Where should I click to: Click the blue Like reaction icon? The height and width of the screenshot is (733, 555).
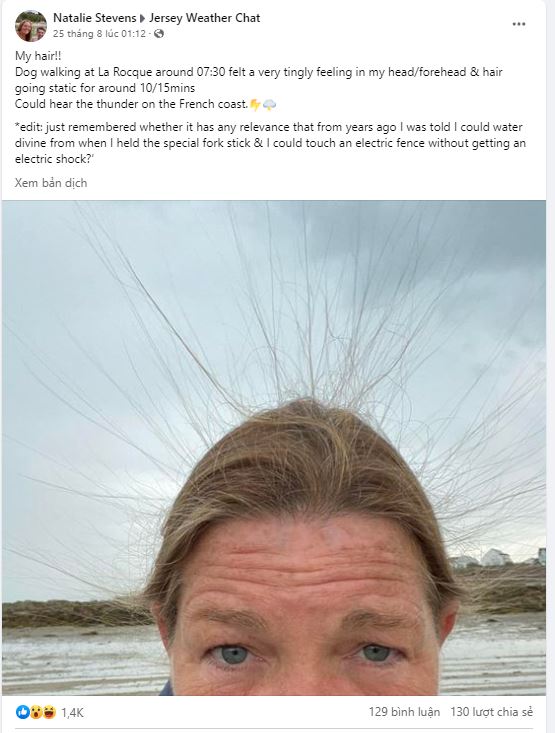pyautogui.click(x=22, y=712)
